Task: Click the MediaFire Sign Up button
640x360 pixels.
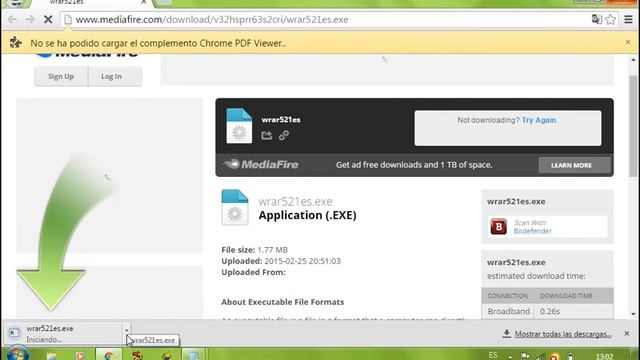Action: (x=61, y=76)
